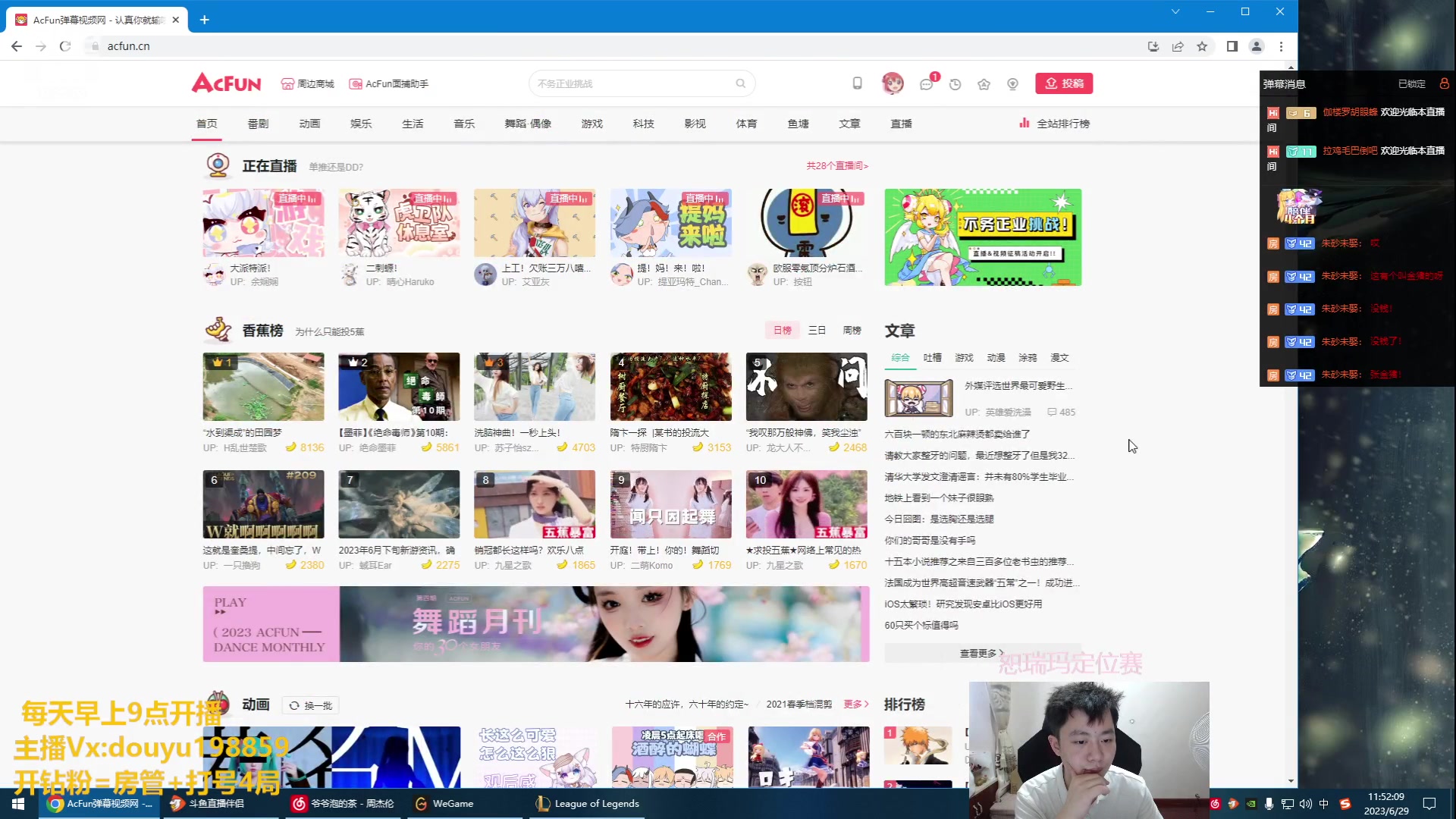
Task: Open the mobile app phone icon
Action: tap(857, 83)
